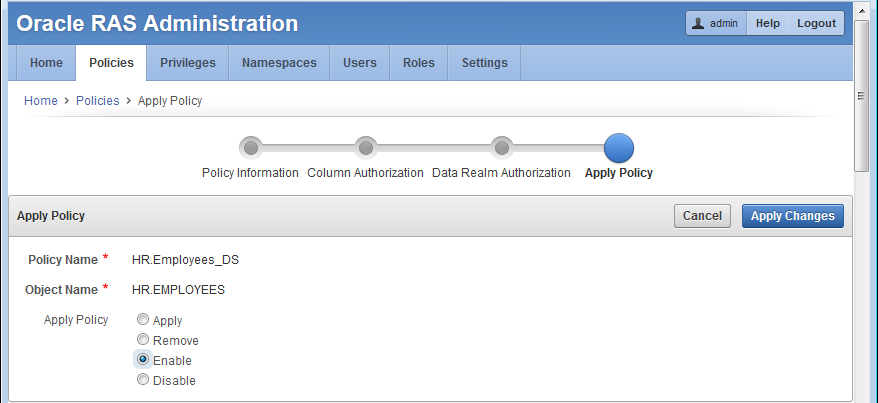Click the Policy Information step circle
878x403 pixels.
tap(251, 148)
